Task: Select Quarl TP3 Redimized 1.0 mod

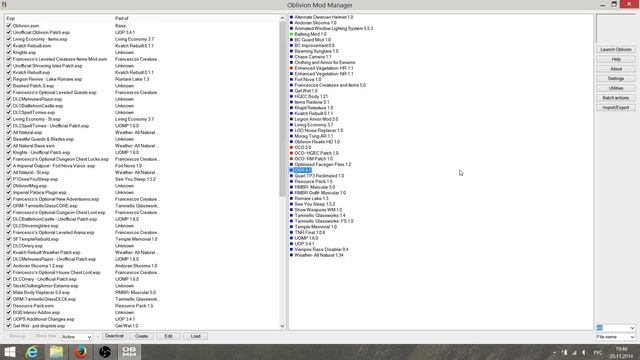Action: click(x=319, y=176)
